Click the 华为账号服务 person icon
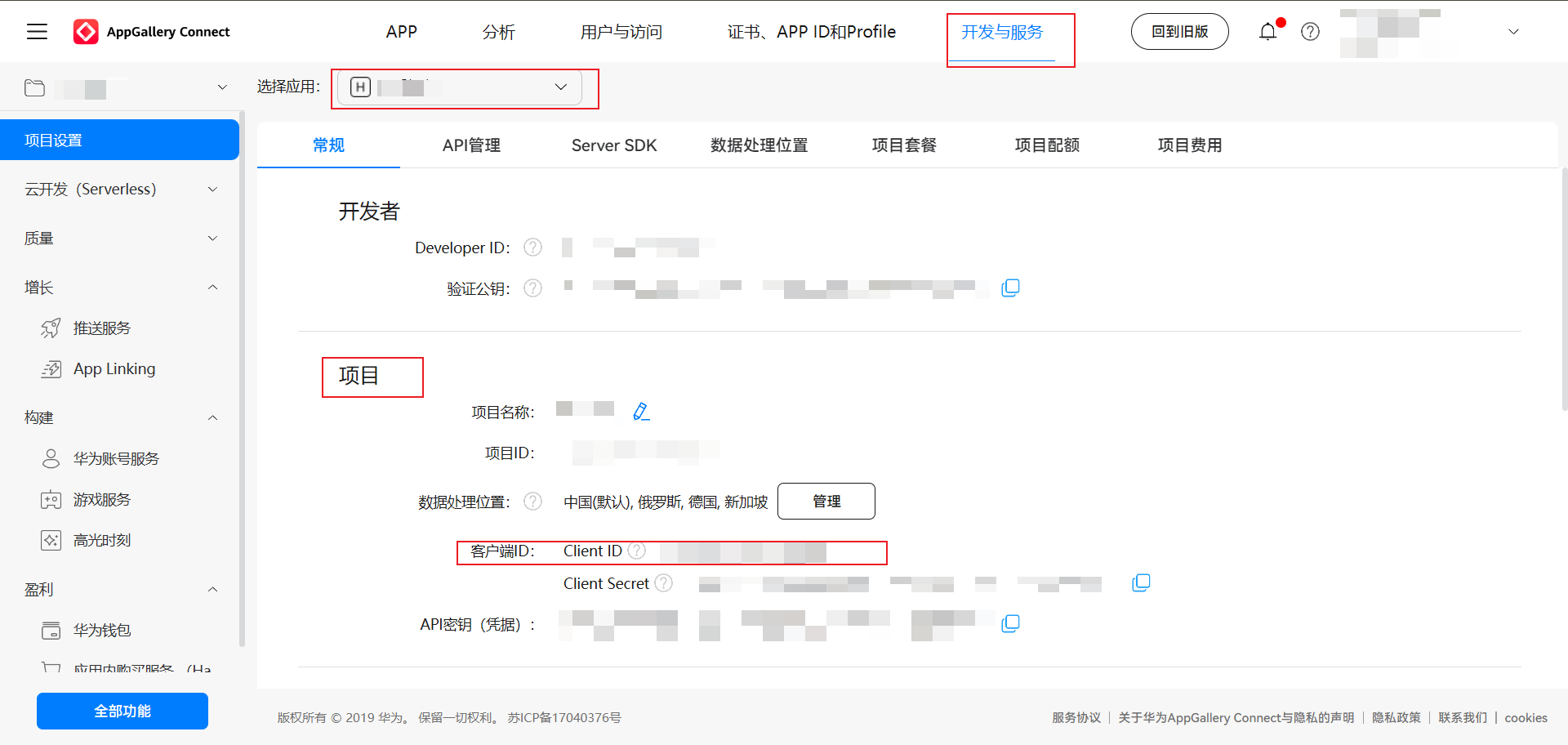 pyautogui.click(x=51, y=458)
